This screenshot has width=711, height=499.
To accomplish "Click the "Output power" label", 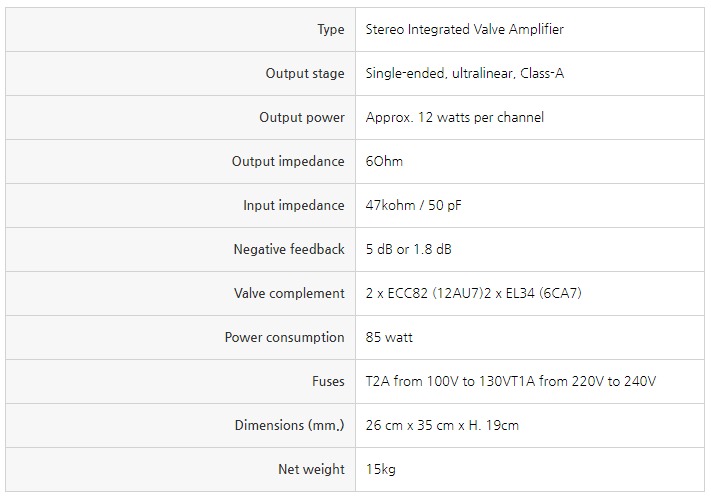I will tap(302, 118).
